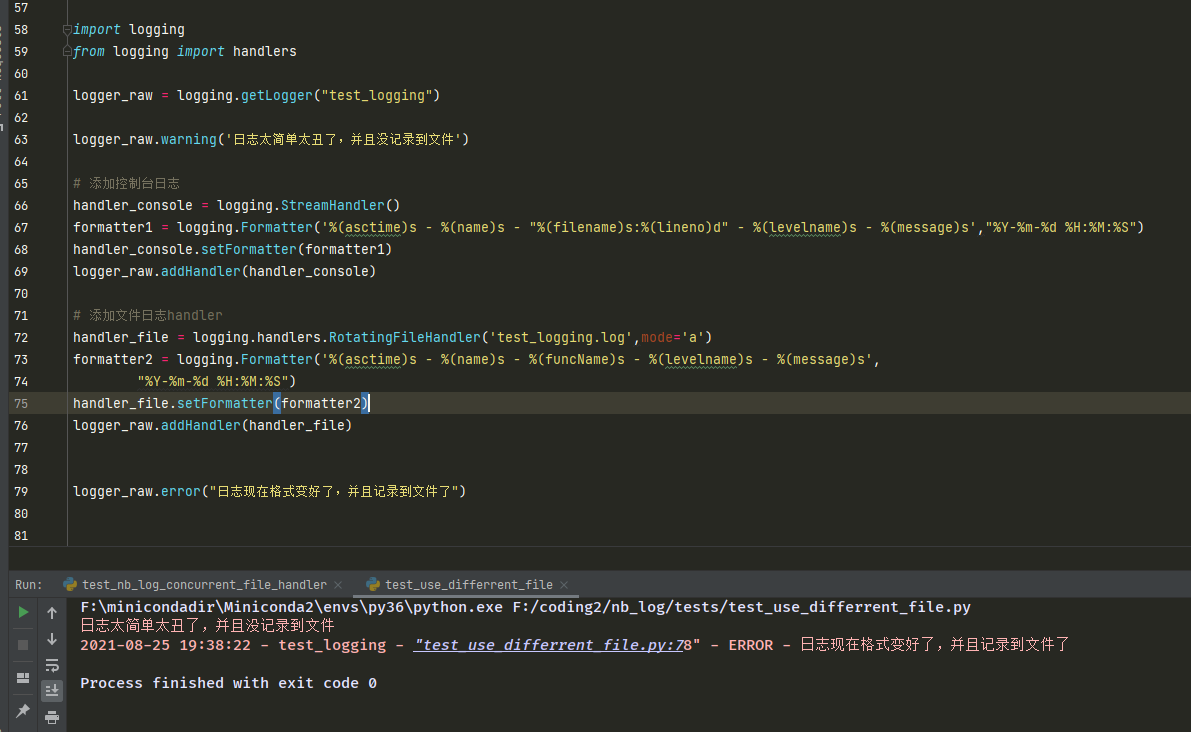Collapse the import fold marker on line 58
This screenshot has height=732, width=1191.
point(67,30)
